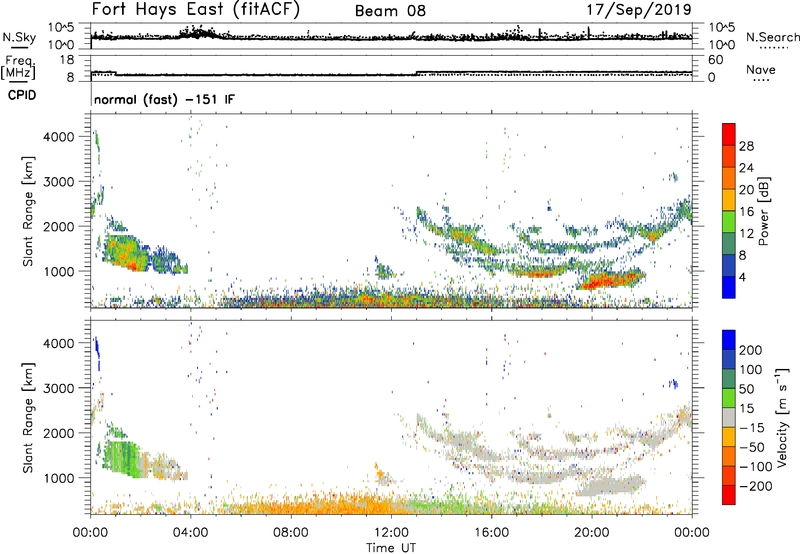800x554 pixels.
Task: Click the 'Nave' legend label
Action: 761,69
